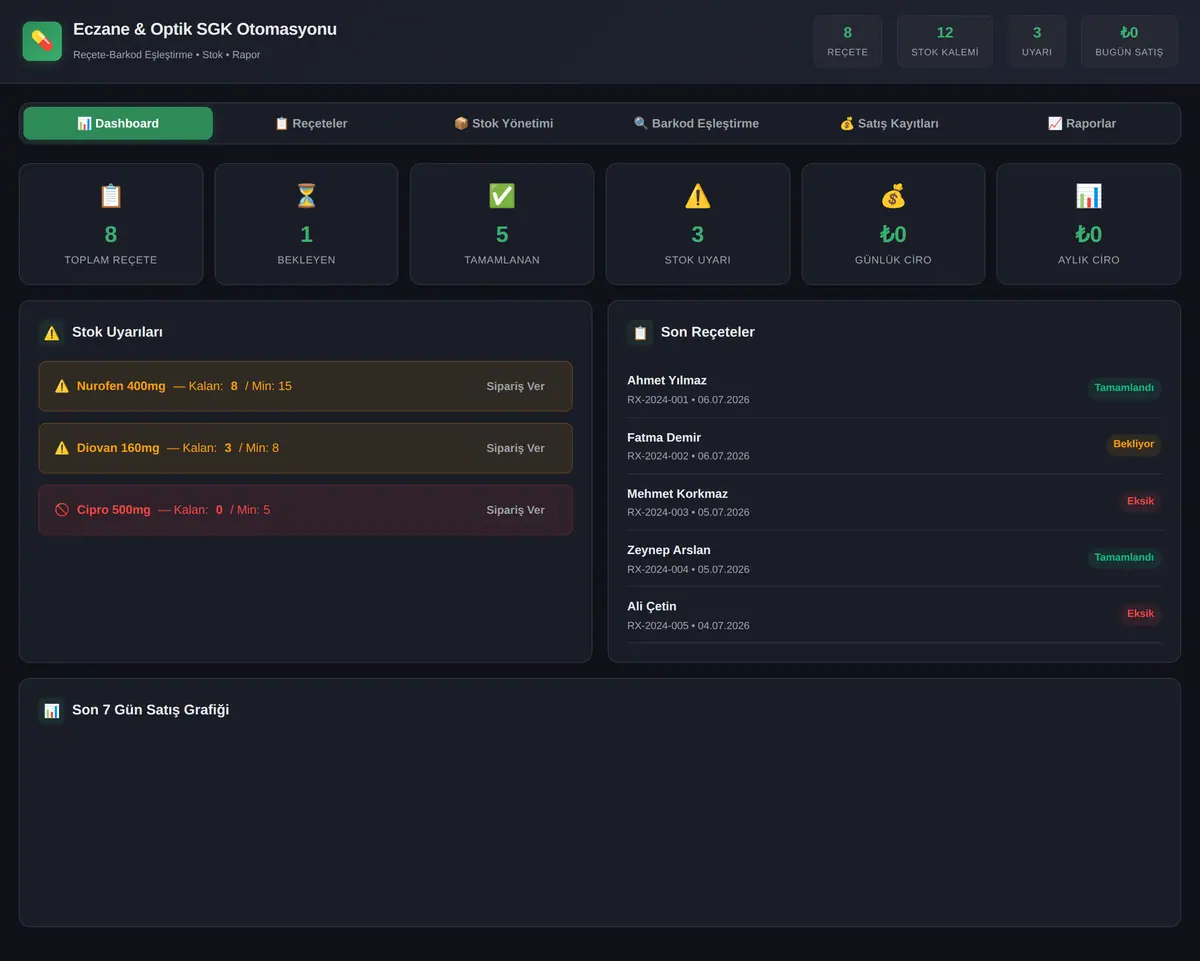Click the Bekliyor badge for Fatma Demir
Viewport: 1200px width, 961px height.
1134,444
